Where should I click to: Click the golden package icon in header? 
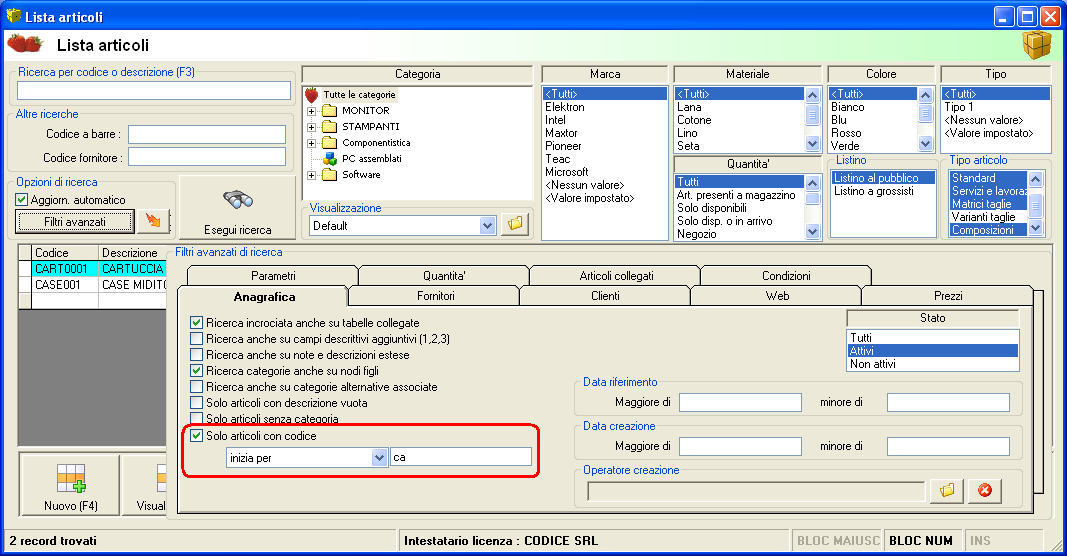pyautogui.click(x=1036, y=46)
